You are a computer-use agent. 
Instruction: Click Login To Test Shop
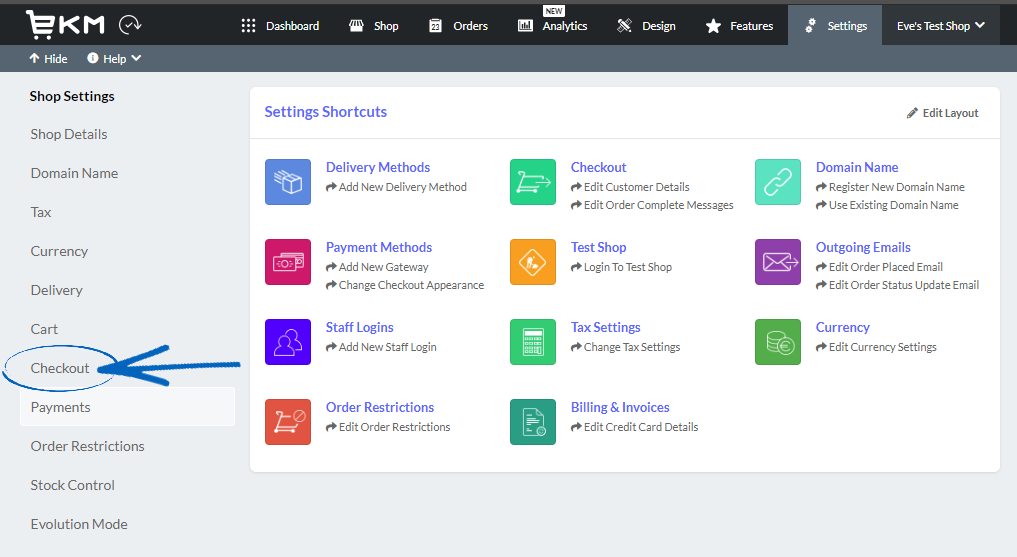coord(621,267)
